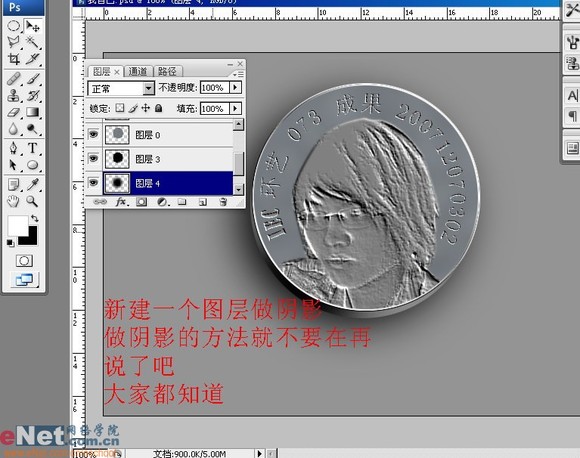The width and height of the screenshot is (580, 458).
Task: Select the Eraser tool
Action: click(x=14, y=112)
